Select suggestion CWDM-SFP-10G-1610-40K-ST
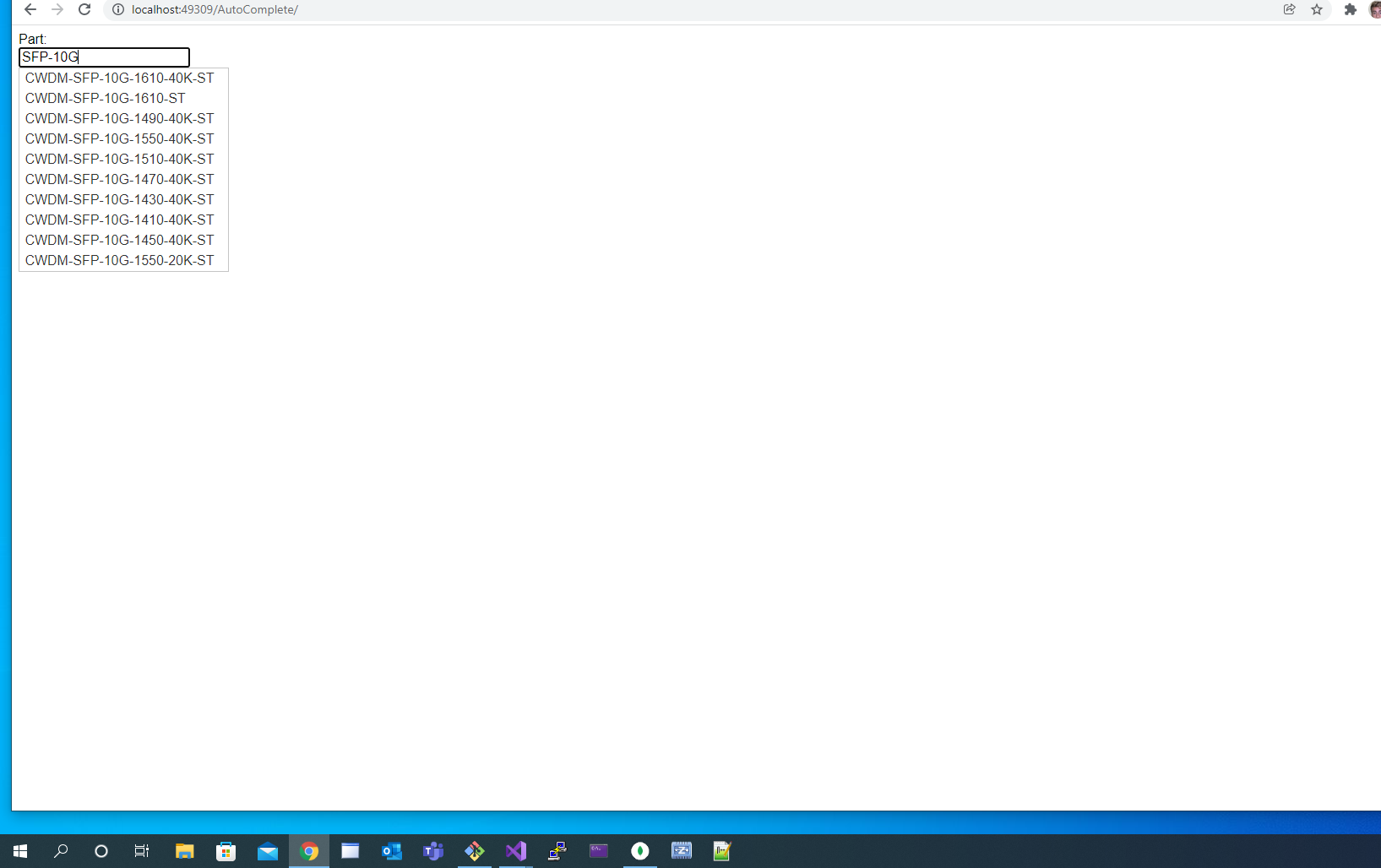 pos(119,78)
